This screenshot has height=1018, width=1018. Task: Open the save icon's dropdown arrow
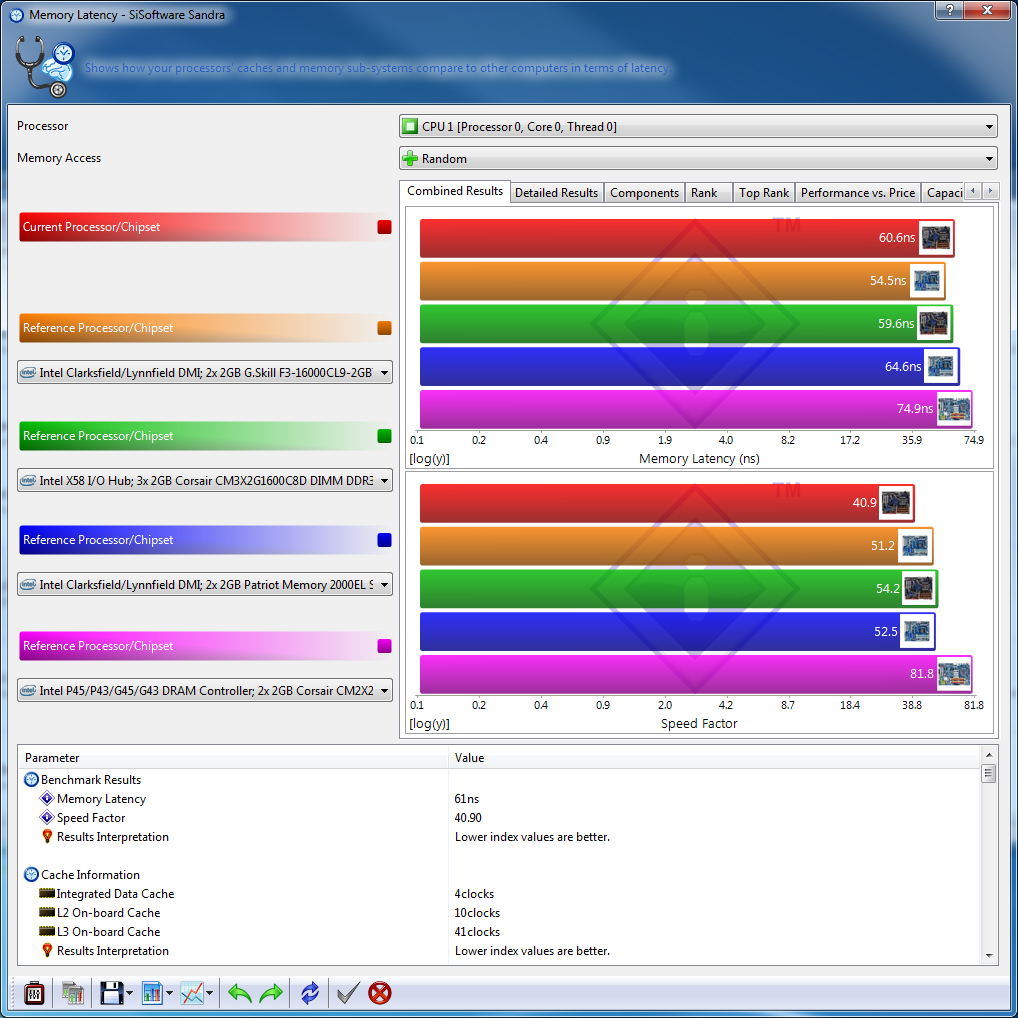click(129, 993)
